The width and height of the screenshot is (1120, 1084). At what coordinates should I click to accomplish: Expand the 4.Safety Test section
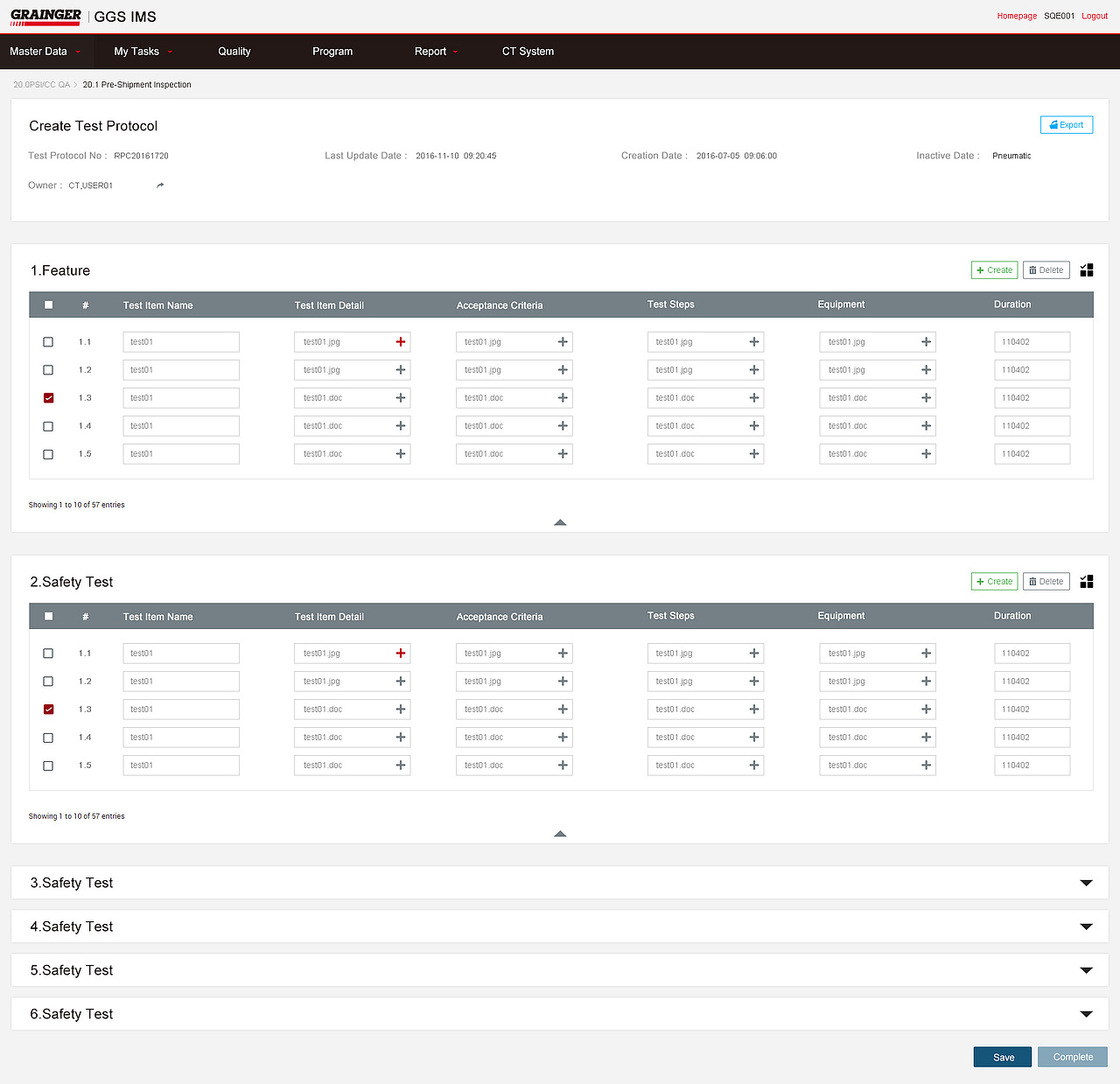1086,927
